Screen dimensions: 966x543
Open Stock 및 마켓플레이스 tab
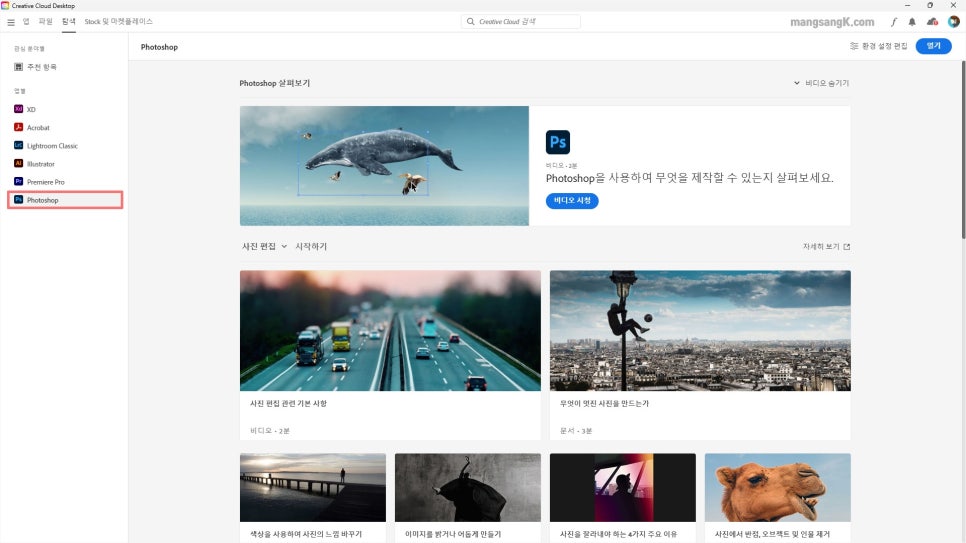coord(118,22)
